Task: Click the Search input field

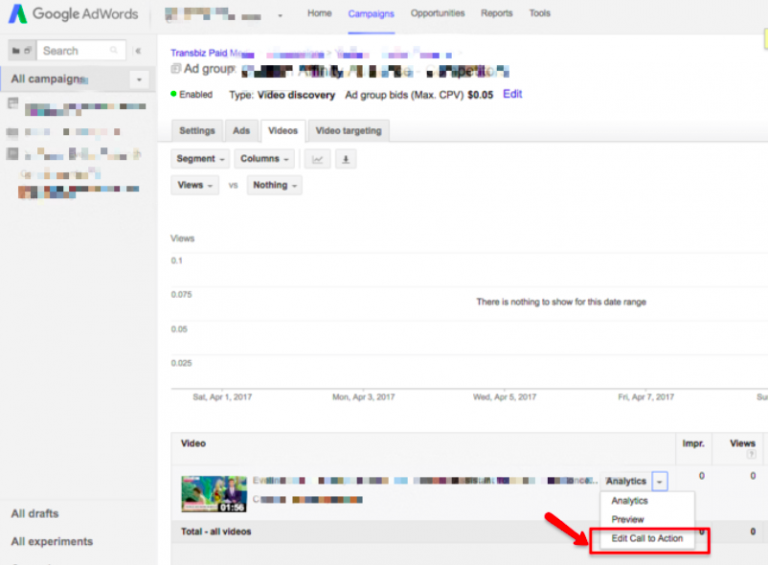Action: point(81,50)
